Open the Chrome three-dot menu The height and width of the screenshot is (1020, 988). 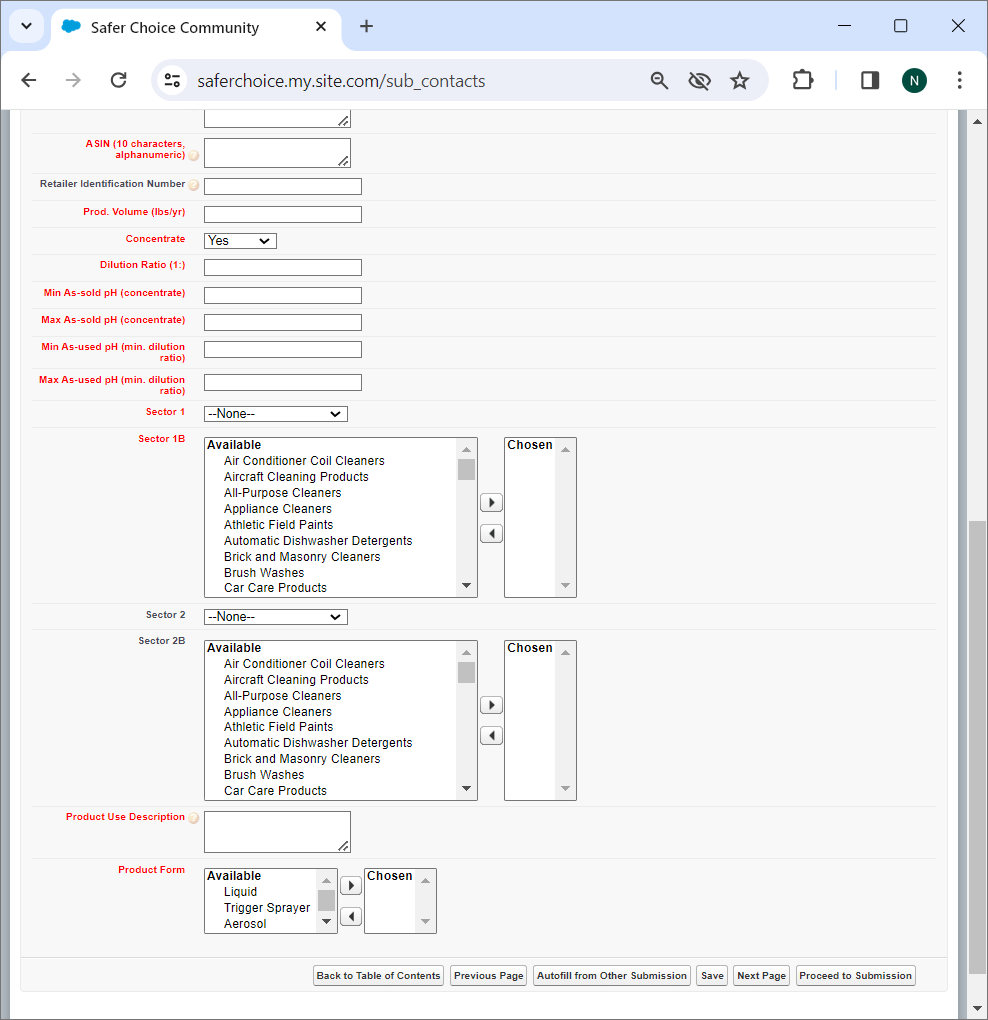pos(959,81)
